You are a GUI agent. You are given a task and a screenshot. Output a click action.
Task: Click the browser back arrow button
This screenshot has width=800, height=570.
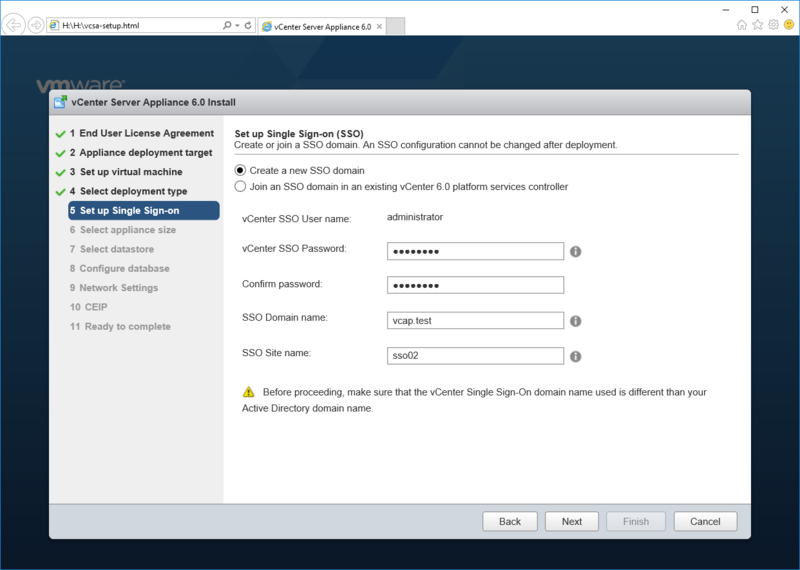[14, 25]
